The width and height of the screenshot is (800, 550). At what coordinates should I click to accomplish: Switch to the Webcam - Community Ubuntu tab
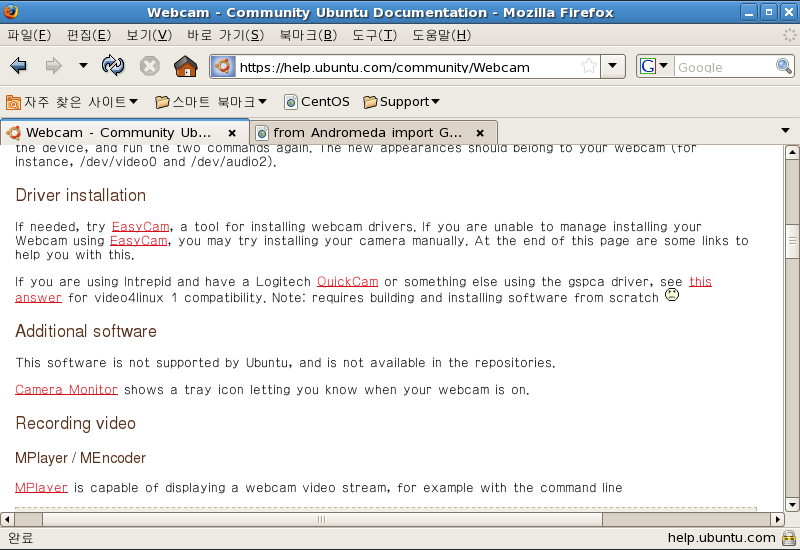click(x=117, y=133)
